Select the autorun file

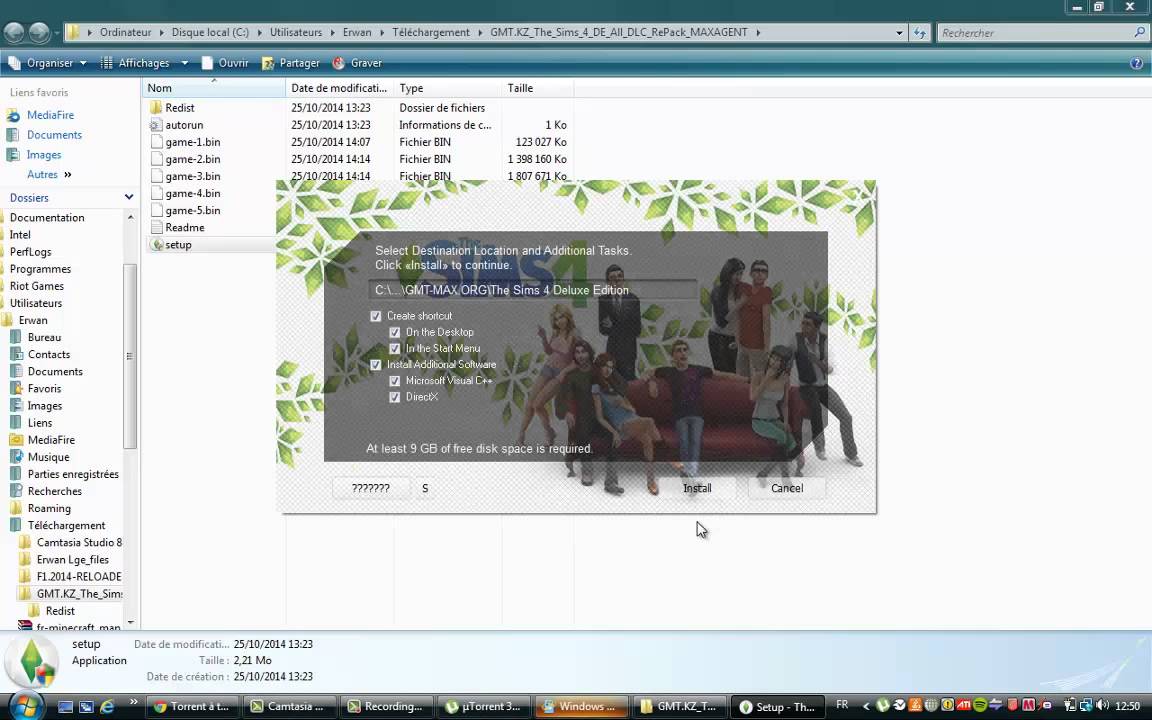184,125
